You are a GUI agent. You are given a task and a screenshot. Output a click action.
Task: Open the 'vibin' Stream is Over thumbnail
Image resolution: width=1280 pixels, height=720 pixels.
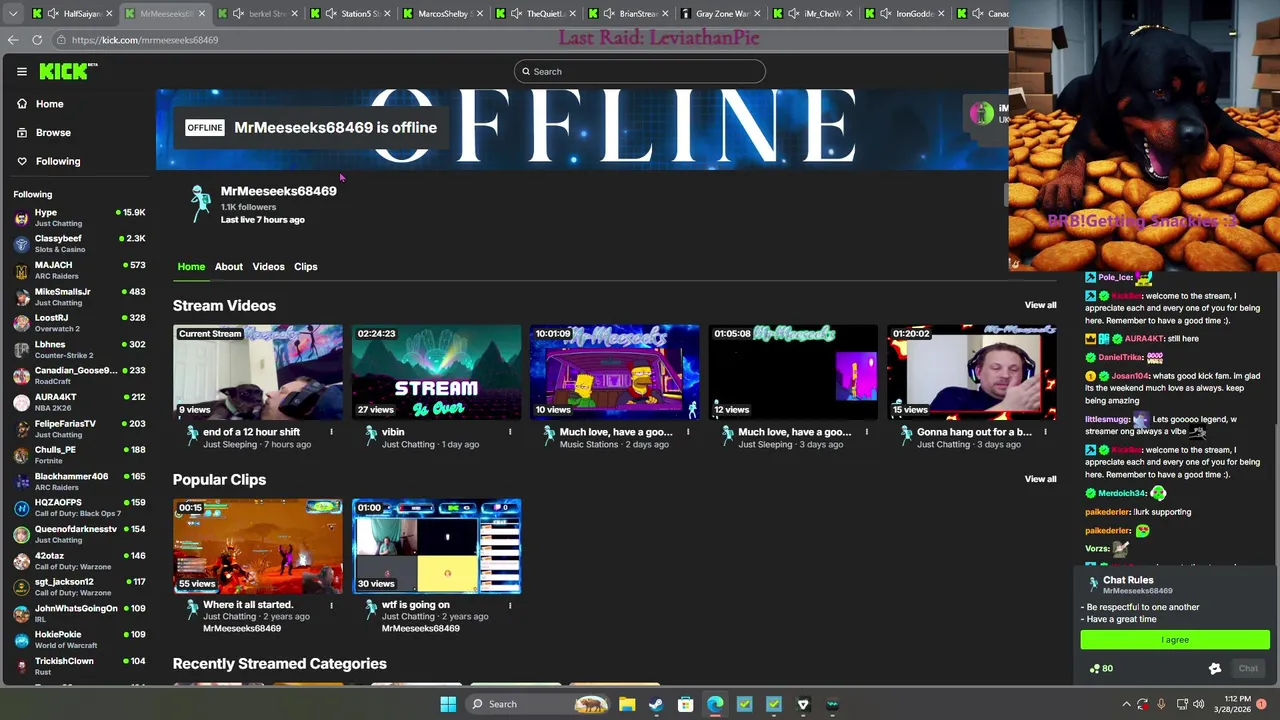tap(436, 372)
